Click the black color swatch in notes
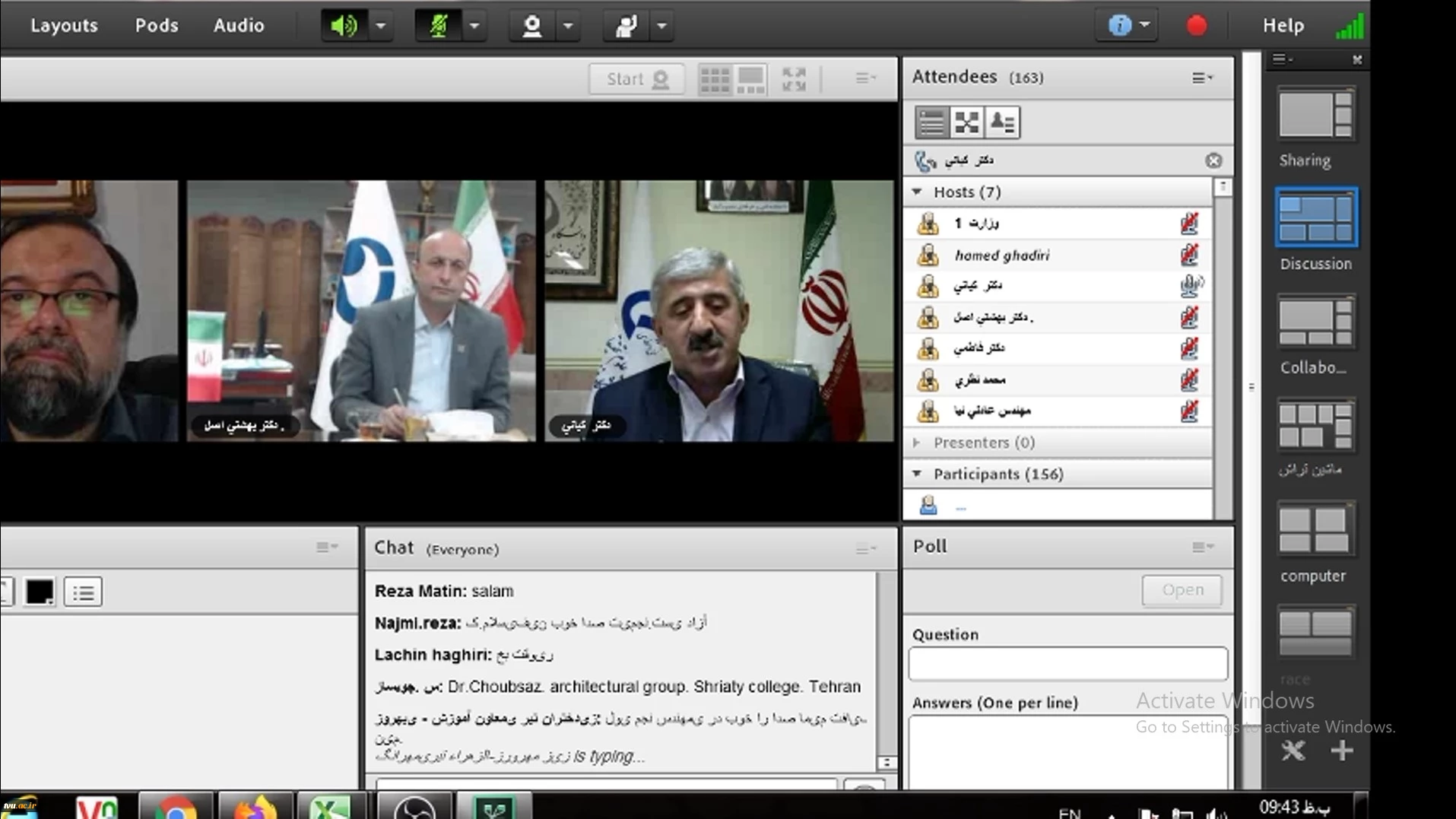This screenshot has height=819, width=1456. (40, 592)
